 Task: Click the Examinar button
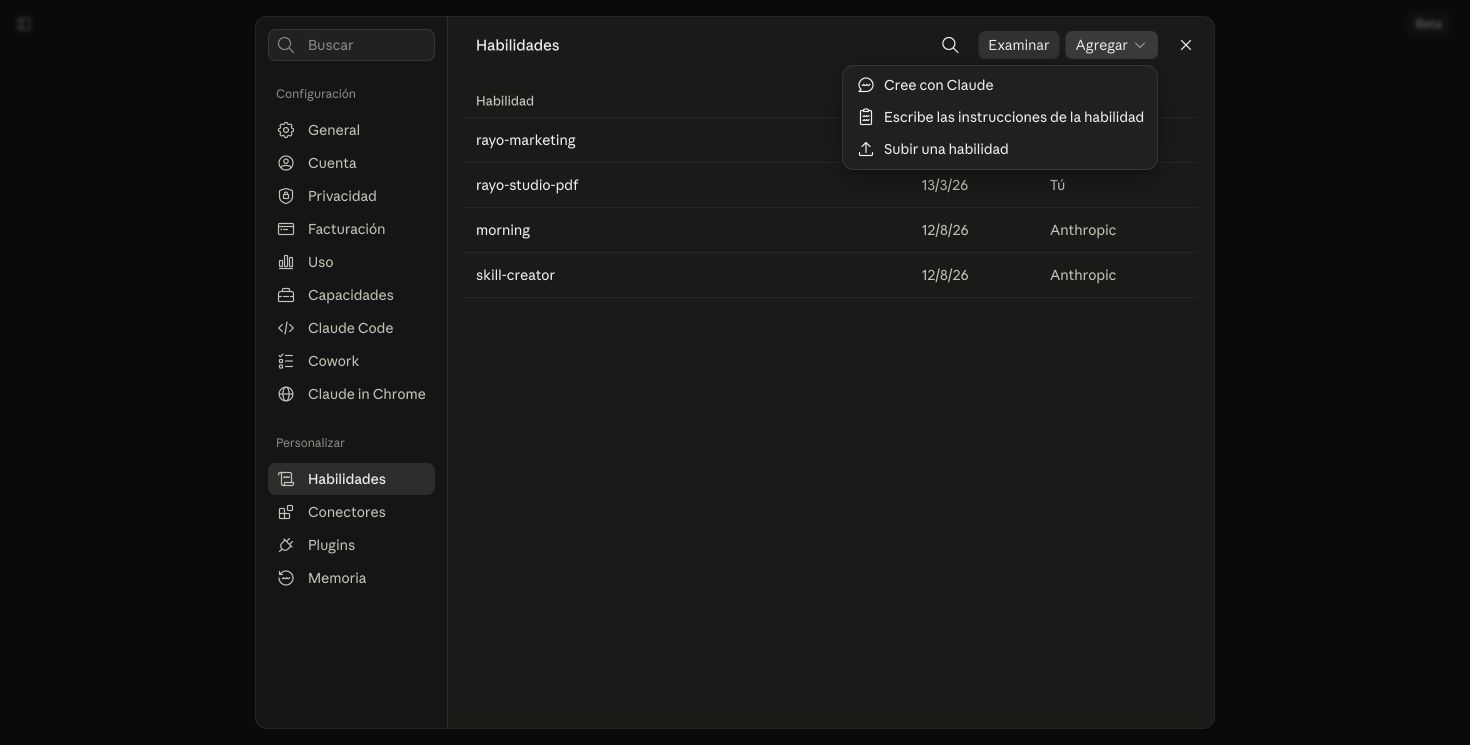pyautogui.click(x=1018, y=45)
